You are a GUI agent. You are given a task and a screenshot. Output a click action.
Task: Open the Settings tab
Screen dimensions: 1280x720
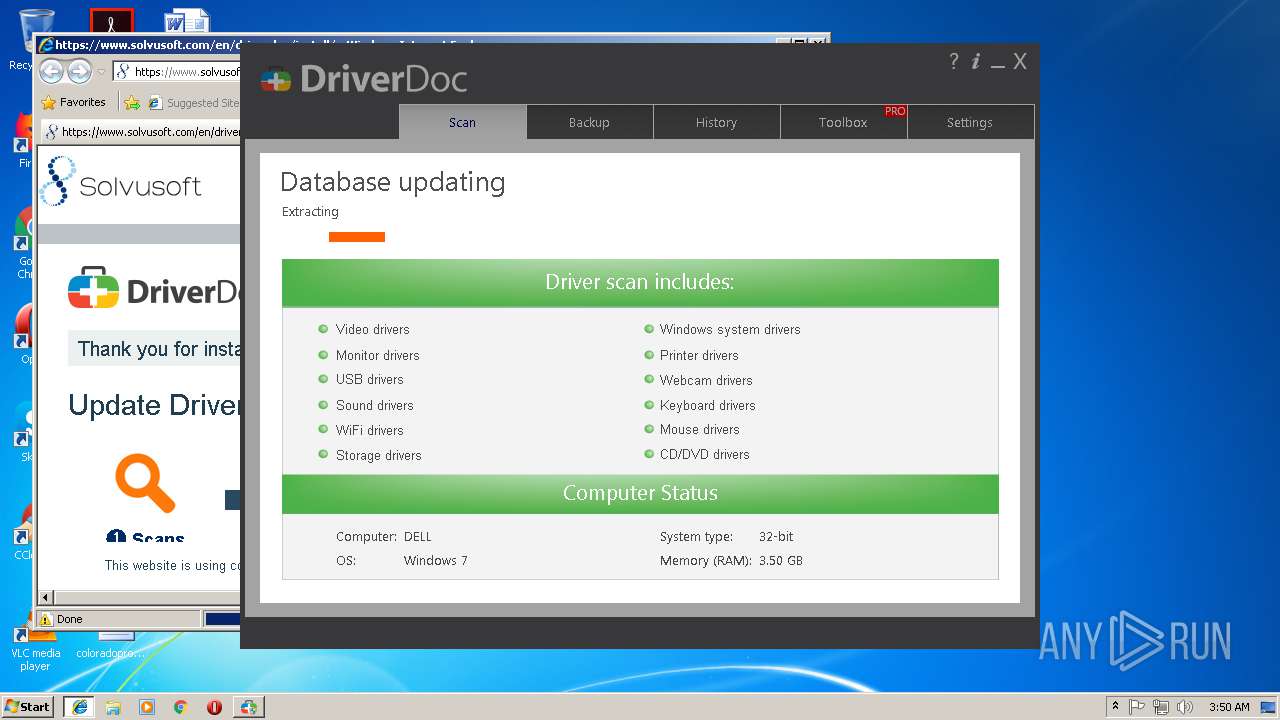(x=970, y=122)
